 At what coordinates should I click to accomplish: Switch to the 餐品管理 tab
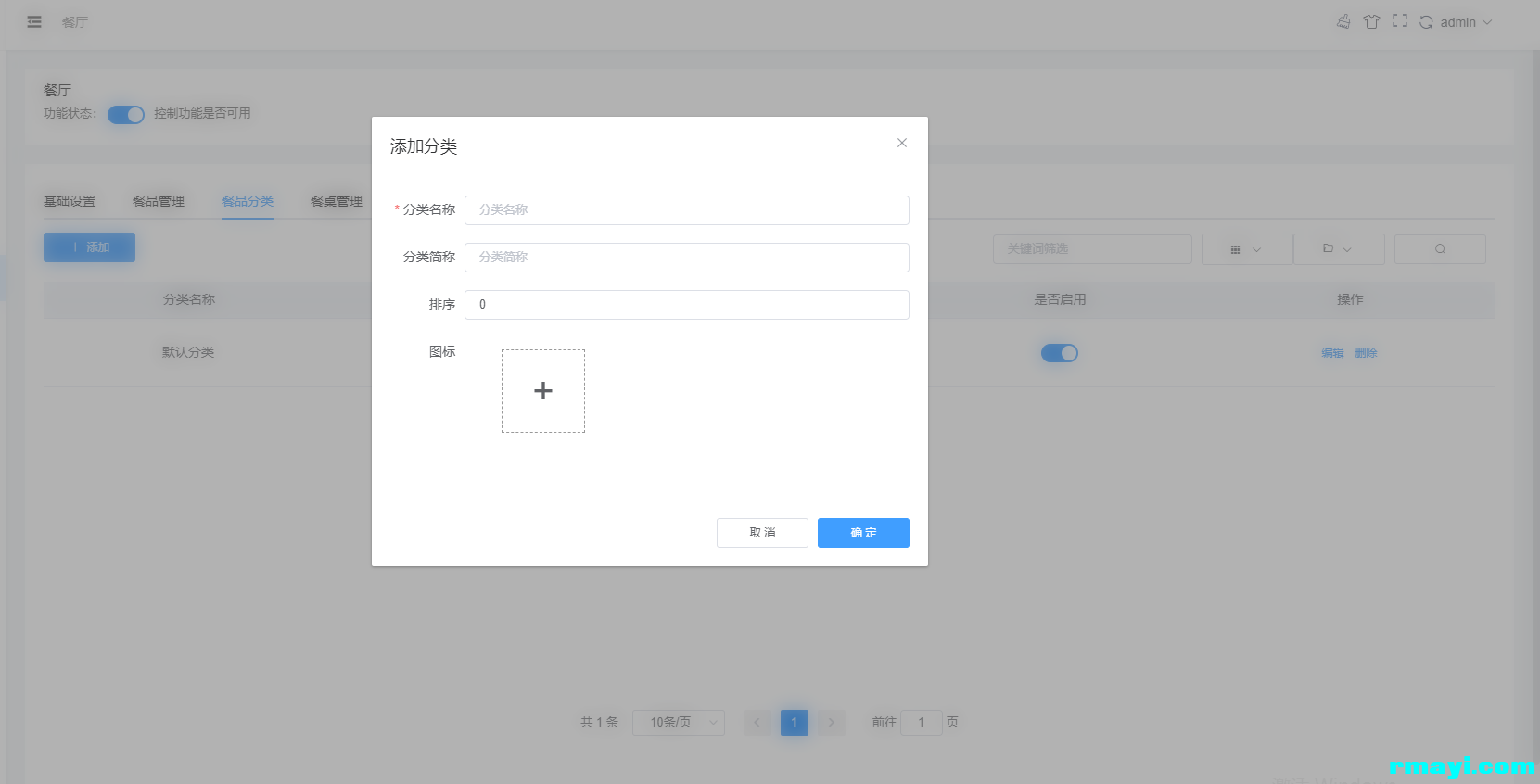point(159,201)
